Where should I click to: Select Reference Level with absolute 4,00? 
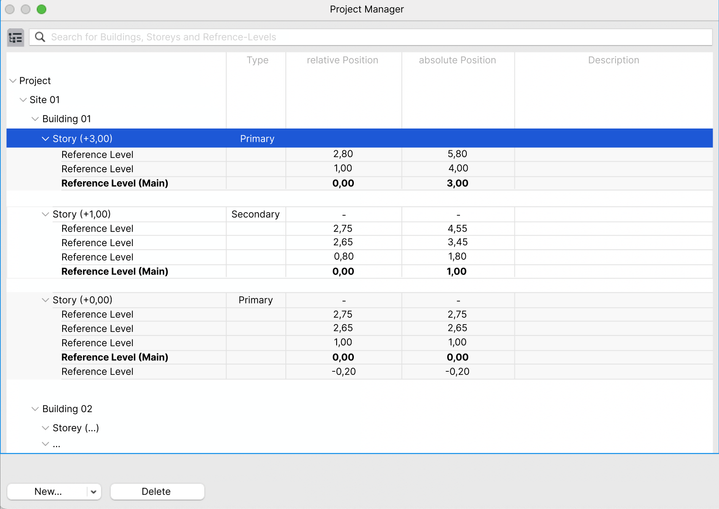click(x=97, y=169)
